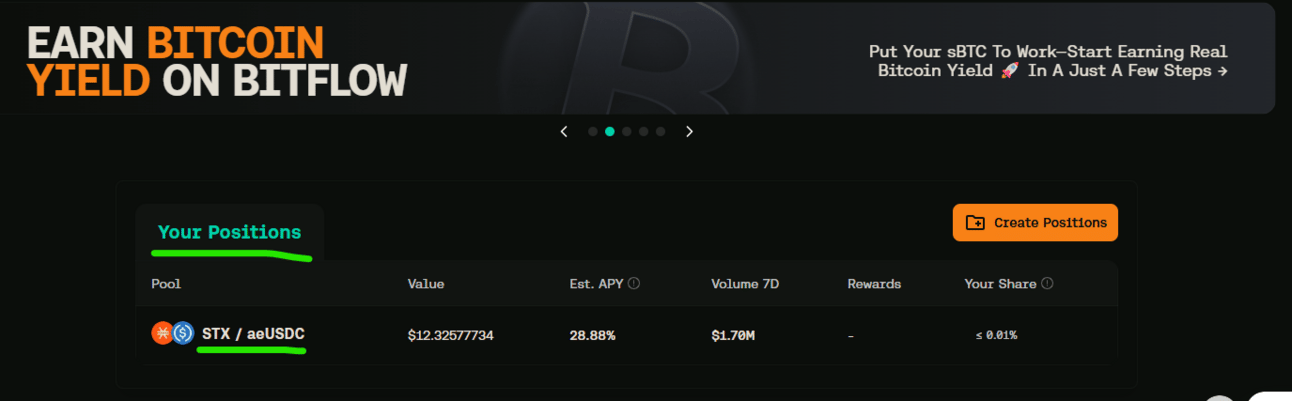The width and height of the screenshot is (1292, 401).
Task: Select the fourth carousel dot
Action: click(x=643, y=131)
